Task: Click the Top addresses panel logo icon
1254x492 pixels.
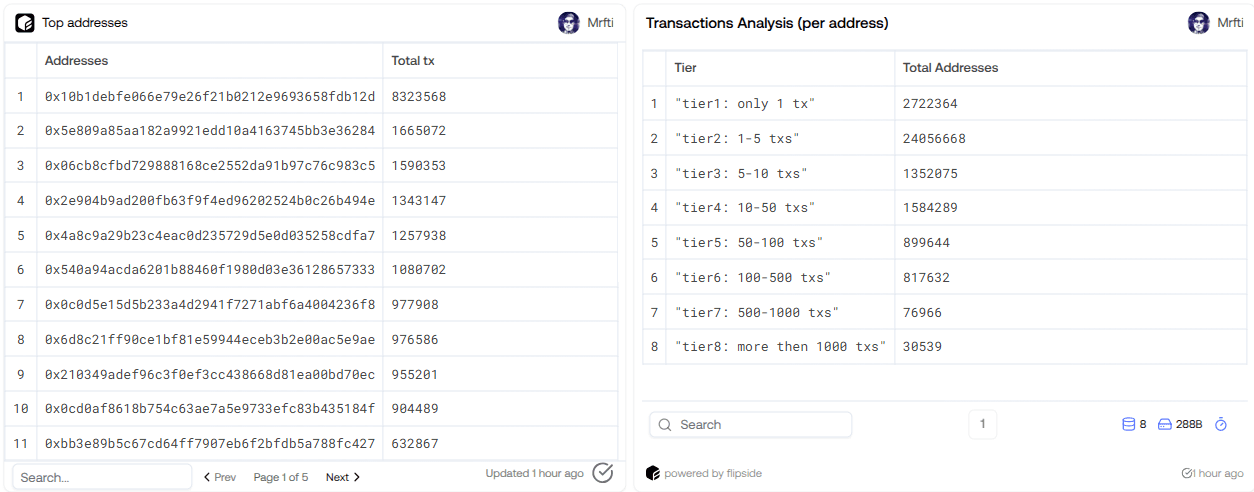Action: click(24, 23)
